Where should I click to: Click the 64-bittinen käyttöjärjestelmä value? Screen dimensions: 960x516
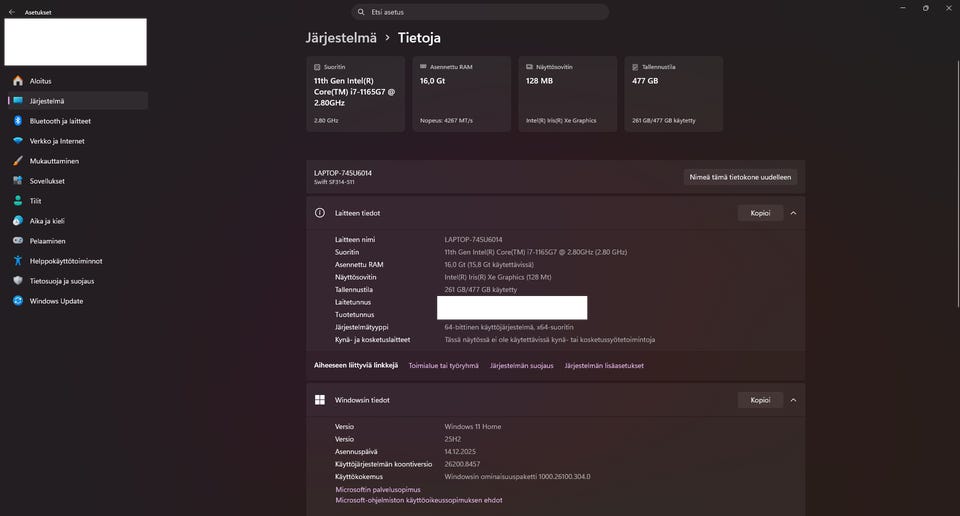click(x=509, y=327)
